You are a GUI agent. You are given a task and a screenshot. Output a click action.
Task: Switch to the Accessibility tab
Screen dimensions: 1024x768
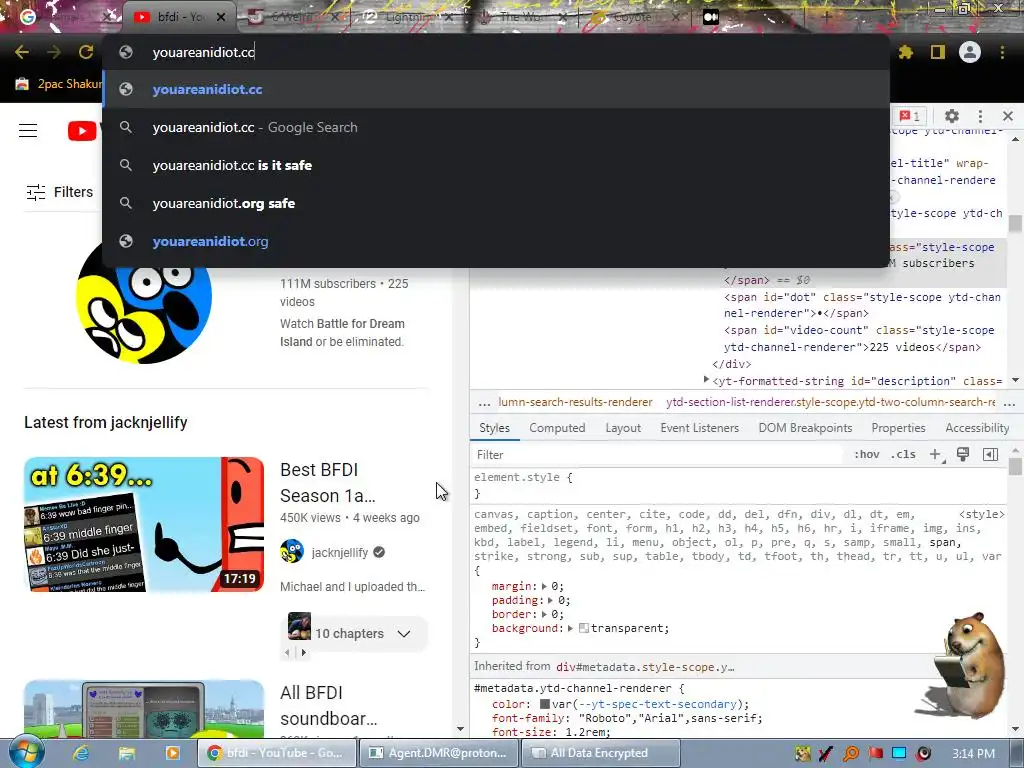click(977, 428)
